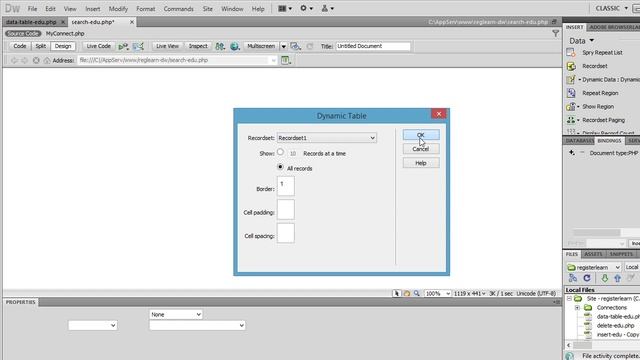Click the related files filter icon
This screenshot has height=360, width=640.
pyautogui.click(x=555, y=33)
